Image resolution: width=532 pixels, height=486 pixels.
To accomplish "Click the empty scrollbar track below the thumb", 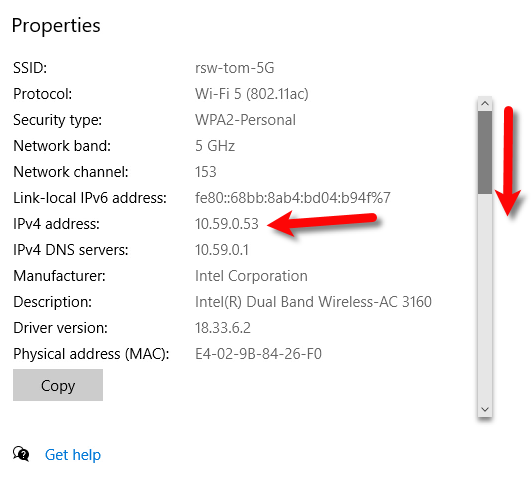I will (485, 298).
